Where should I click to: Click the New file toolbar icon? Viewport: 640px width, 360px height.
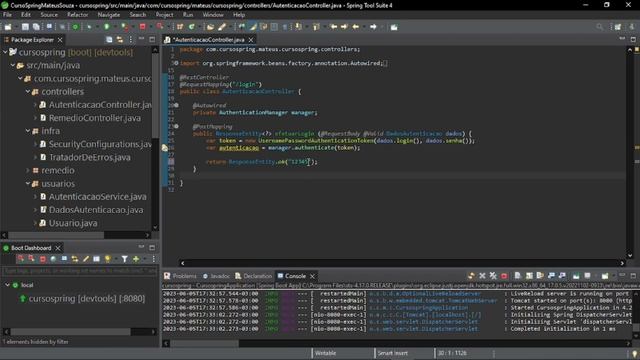pyautogui.click(x=8, y=27)
